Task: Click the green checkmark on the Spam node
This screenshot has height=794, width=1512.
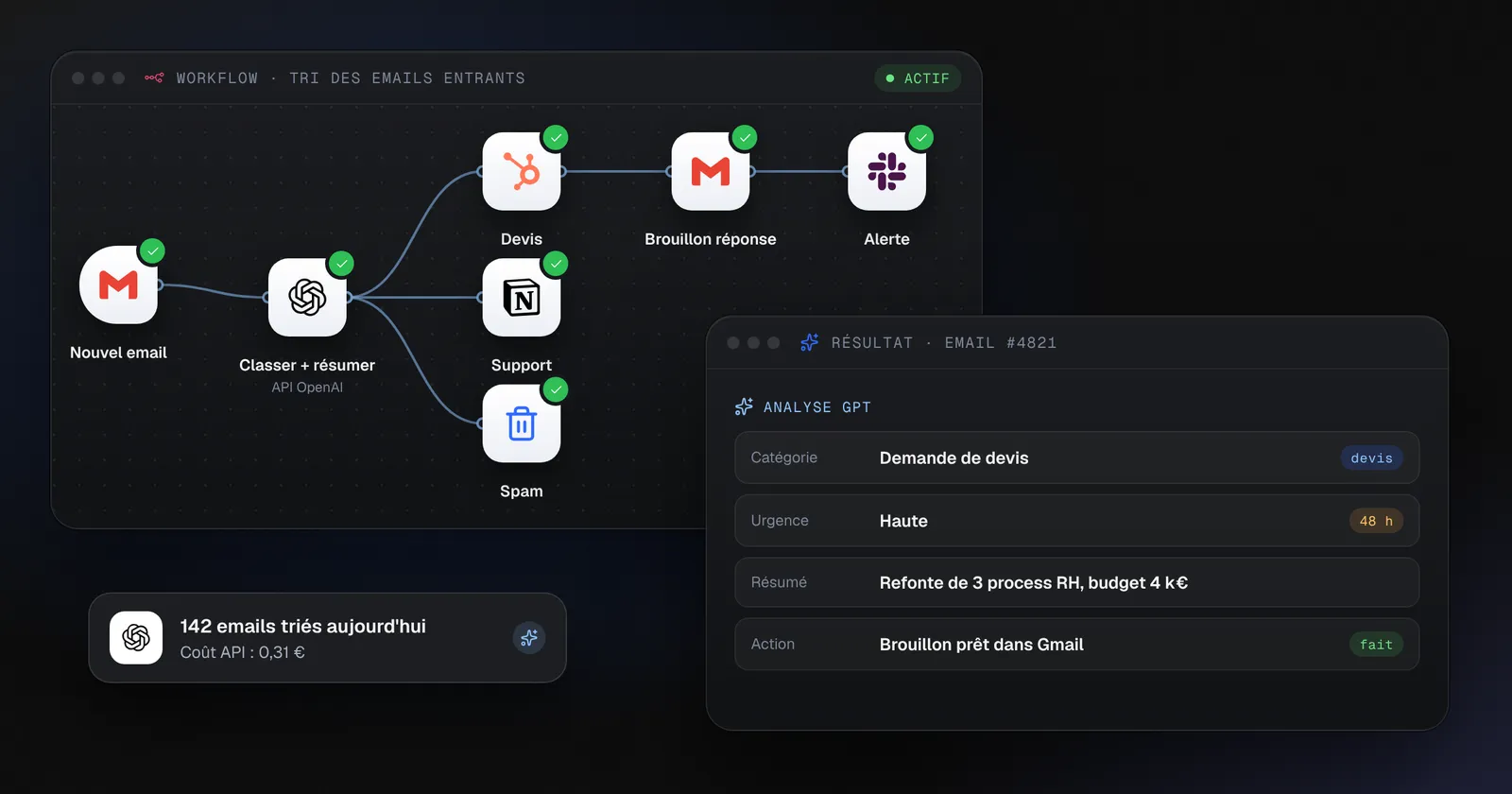Action: (556, 389)
